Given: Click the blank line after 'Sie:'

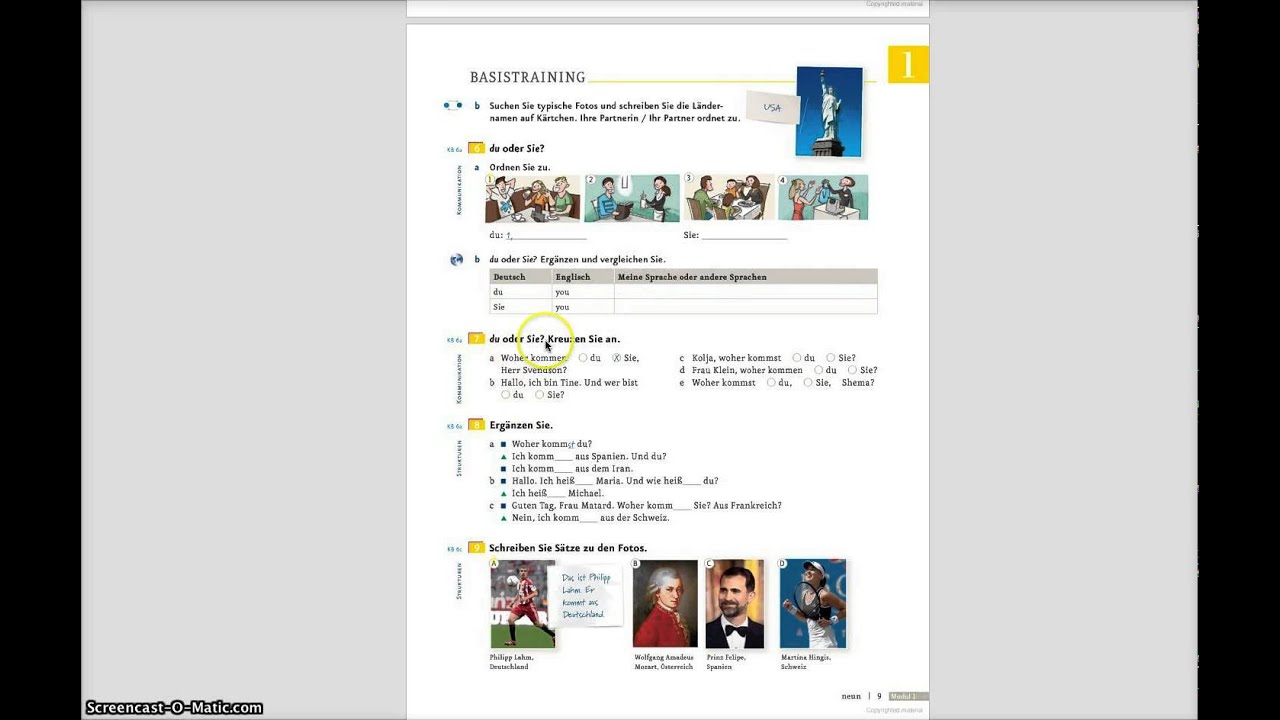Looking at the screenshot, I should click(x=744, y=238).
